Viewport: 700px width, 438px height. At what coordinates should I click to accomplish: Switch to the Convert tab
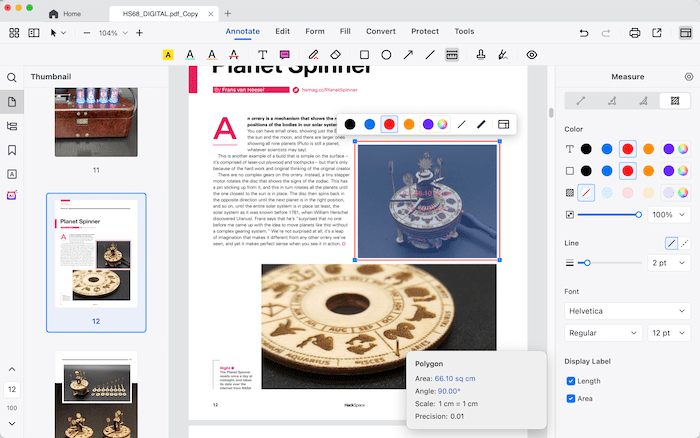tap(383, 31)
